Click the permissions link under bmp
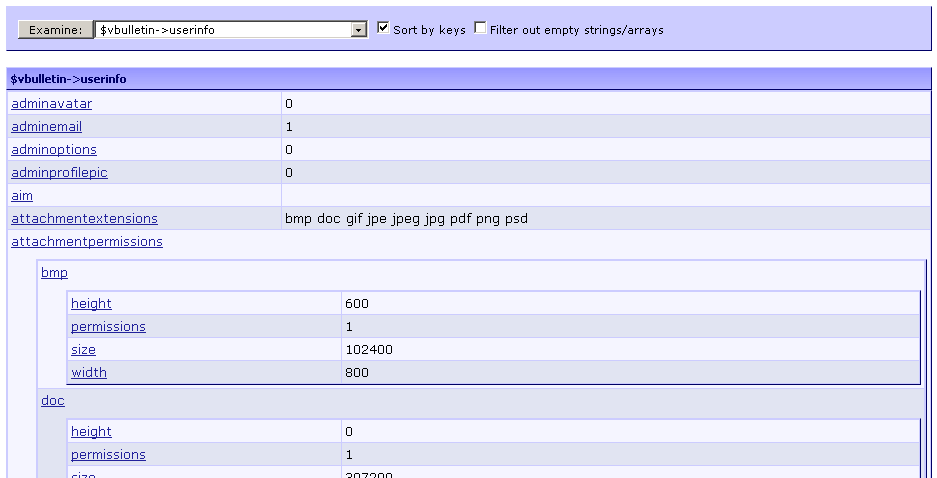Screen dimensions: 937x478 pos(108,327)
